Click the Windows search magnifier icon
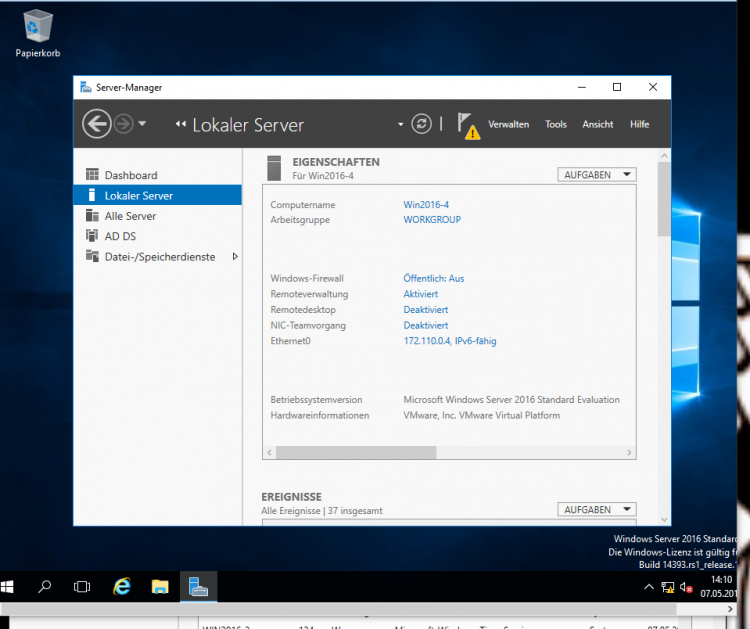The image size is (750, 629). point(45,587)
